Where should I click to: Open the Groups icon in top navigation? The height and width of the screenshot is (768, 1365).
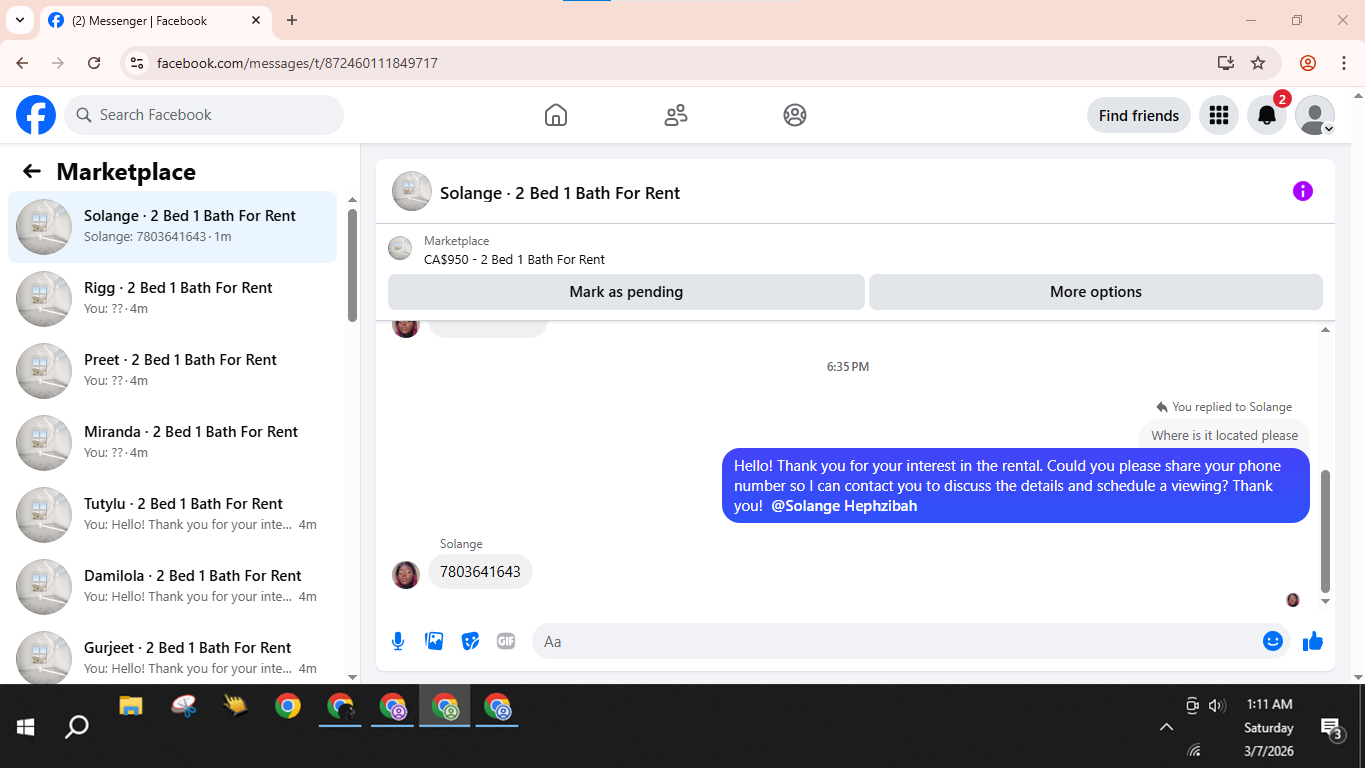click(795, 115)
